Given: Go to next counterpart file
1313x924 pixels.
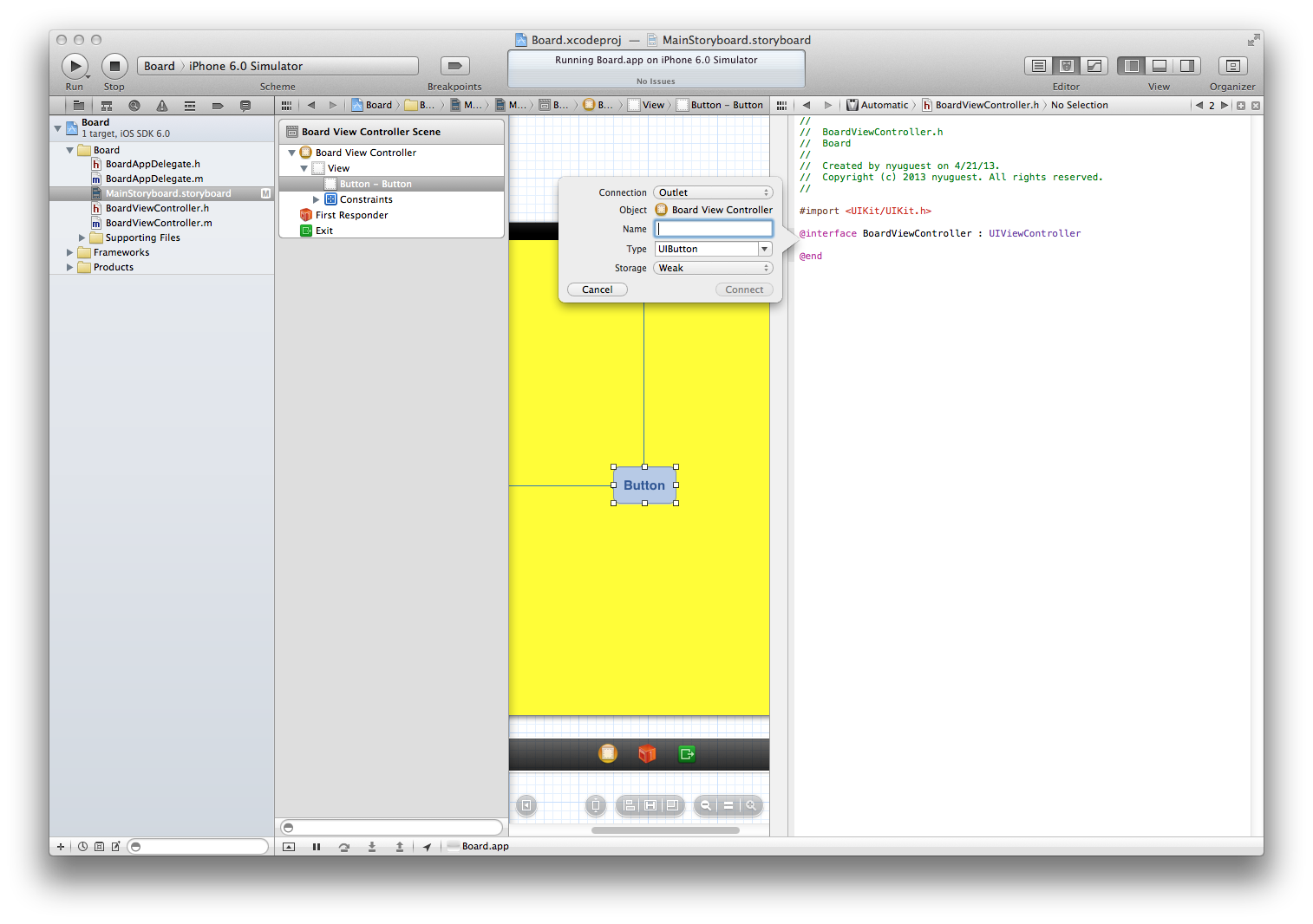Looking at the screenshot, I should (1225, 106).
